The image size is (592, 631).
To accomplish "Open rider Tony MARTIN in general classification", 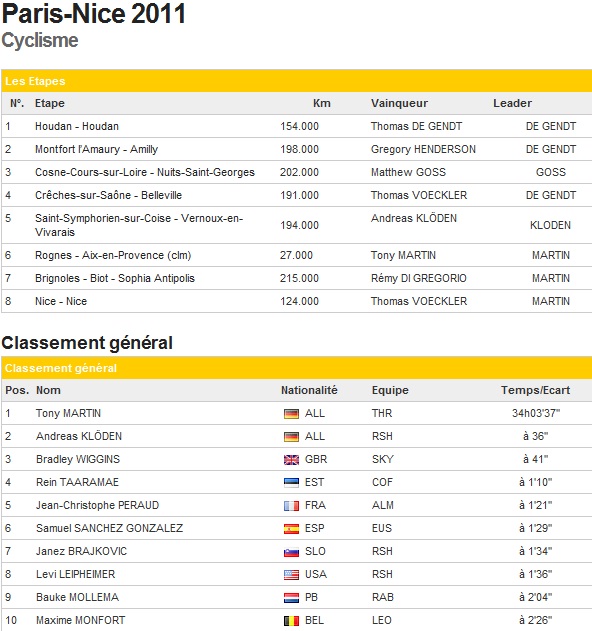I will point(68,413).
